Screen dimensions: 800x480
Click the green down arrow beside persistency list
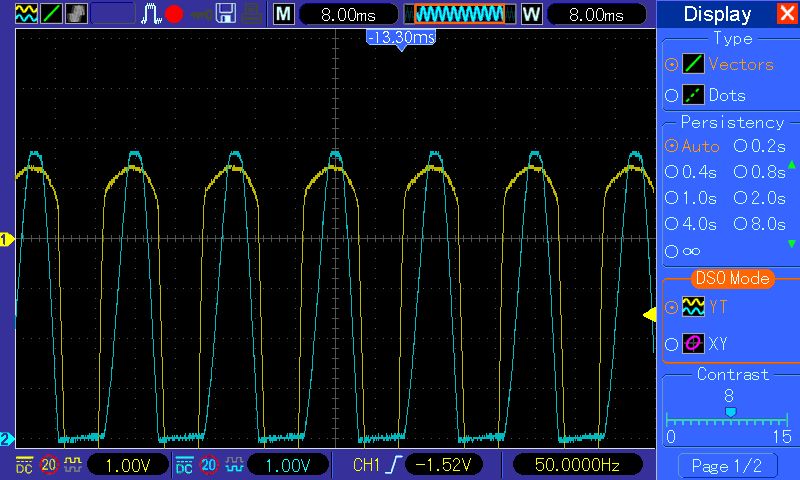(791, 244)
